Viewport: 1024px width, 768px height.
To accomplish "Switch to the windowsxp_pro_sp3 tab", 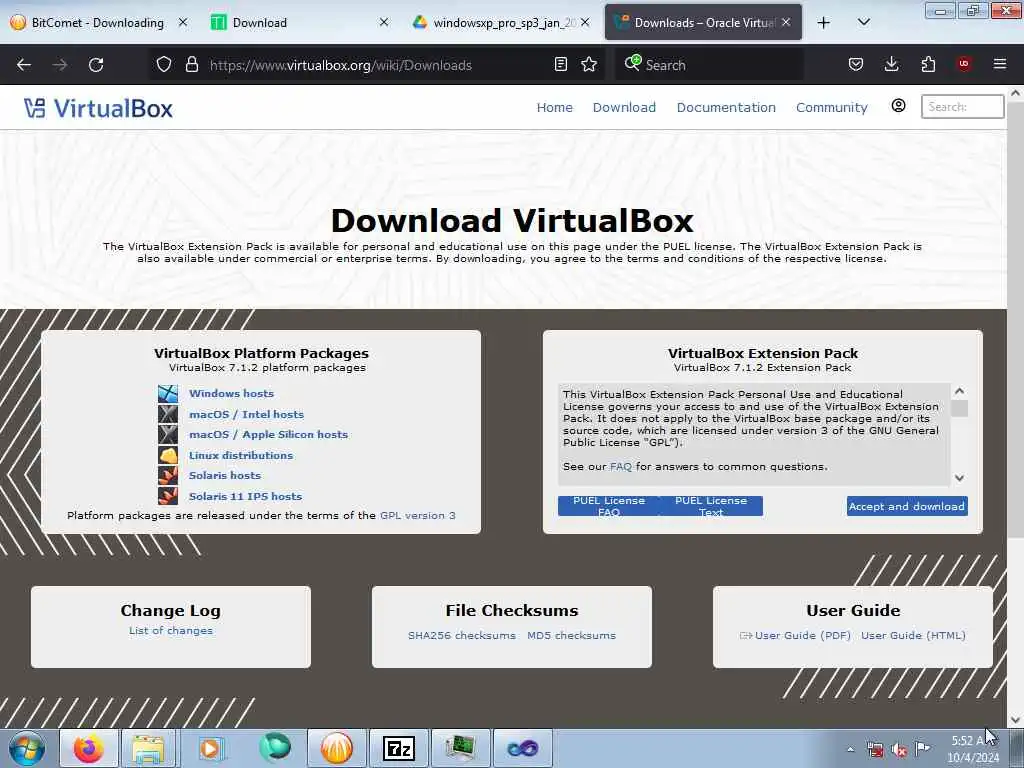I will pos(502,22).
